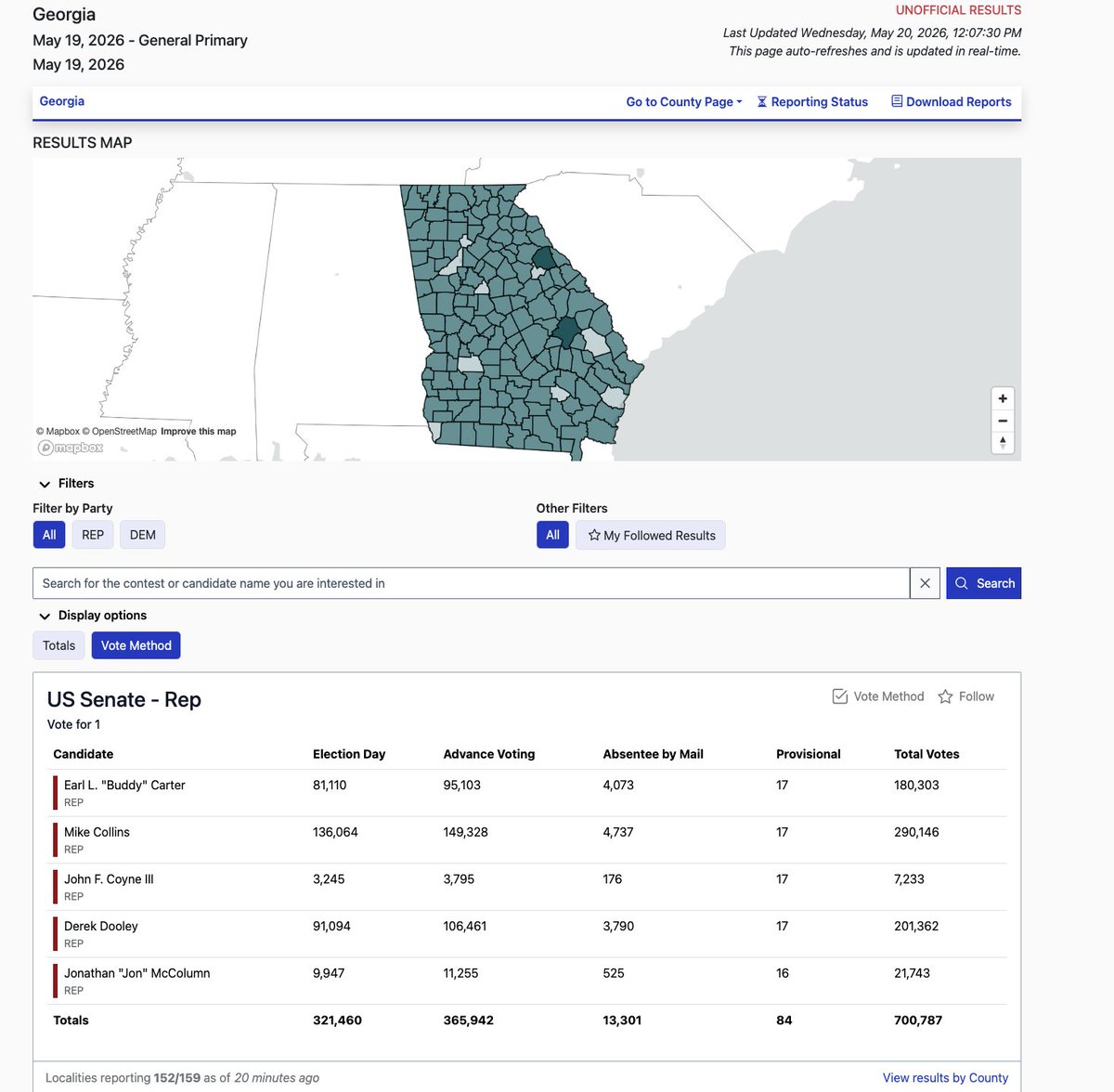Click the dark shaded county in east-central Georgia
This screenshot has width=1114, height=1092.
(565, 331)
